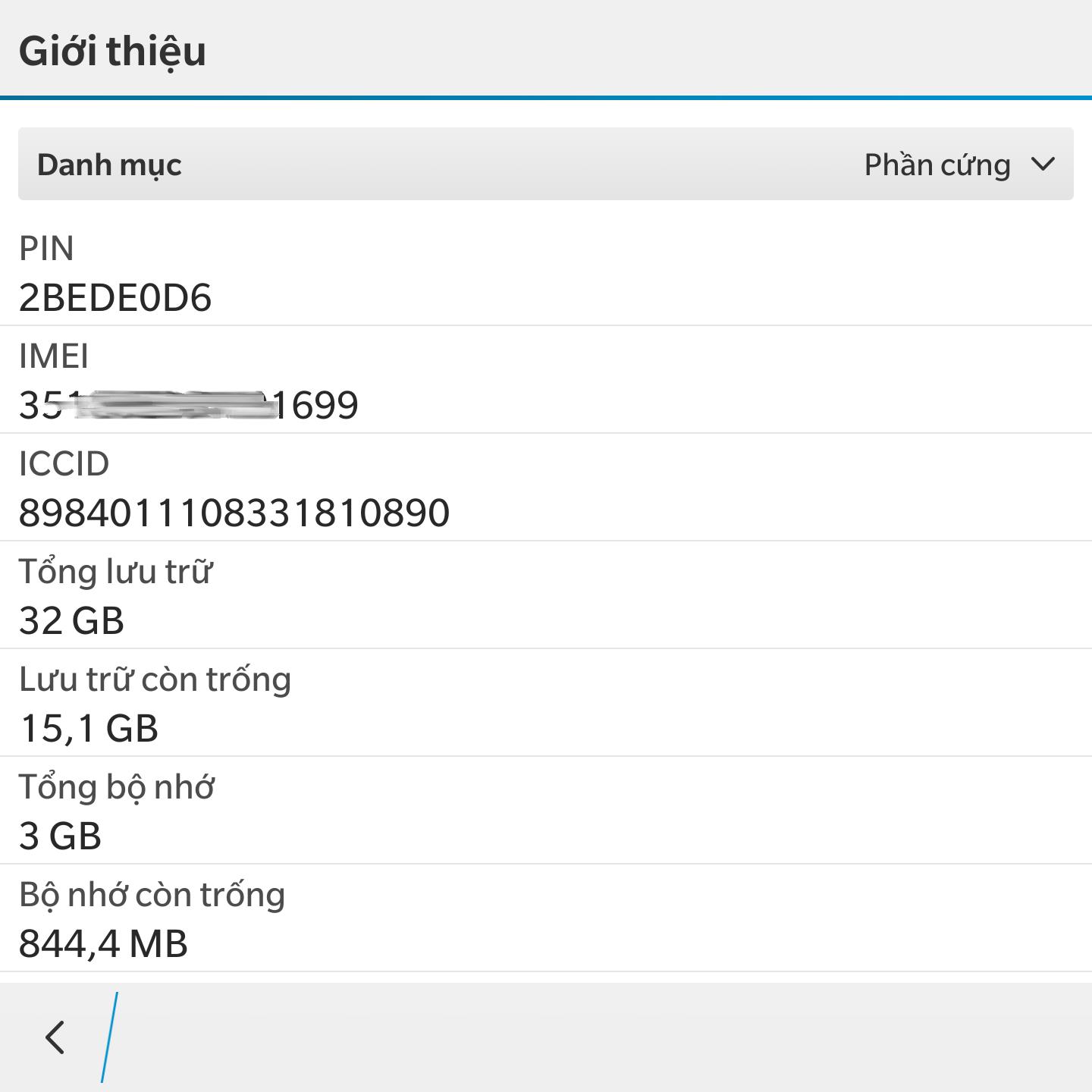Click the PIN label
The image size is (1092, 1092).
pos(46,249)
